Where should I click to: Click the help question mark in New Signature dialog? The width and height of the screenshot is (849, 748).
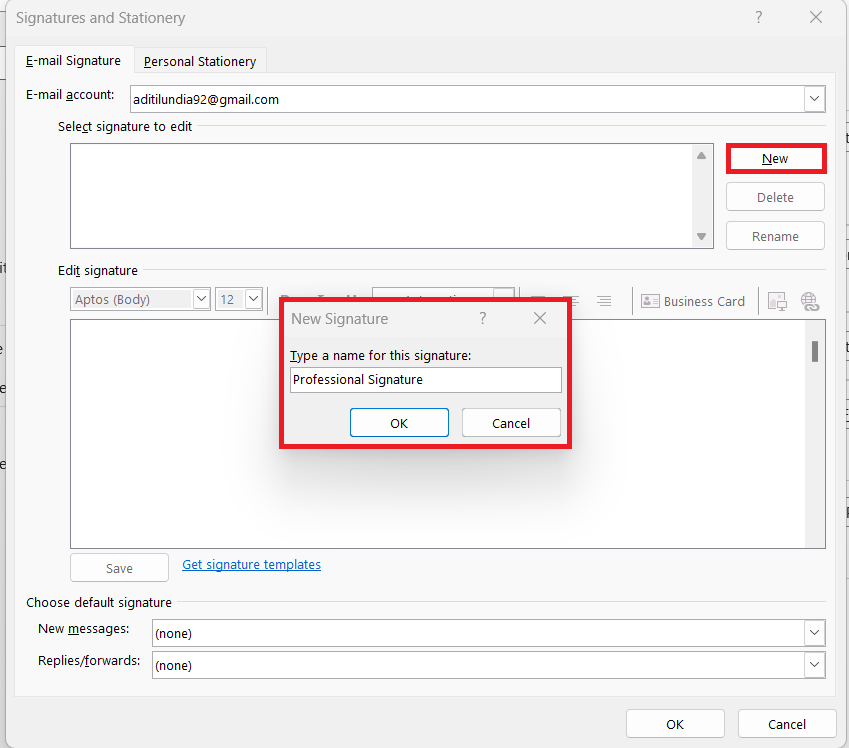click(x=482, y=318)
